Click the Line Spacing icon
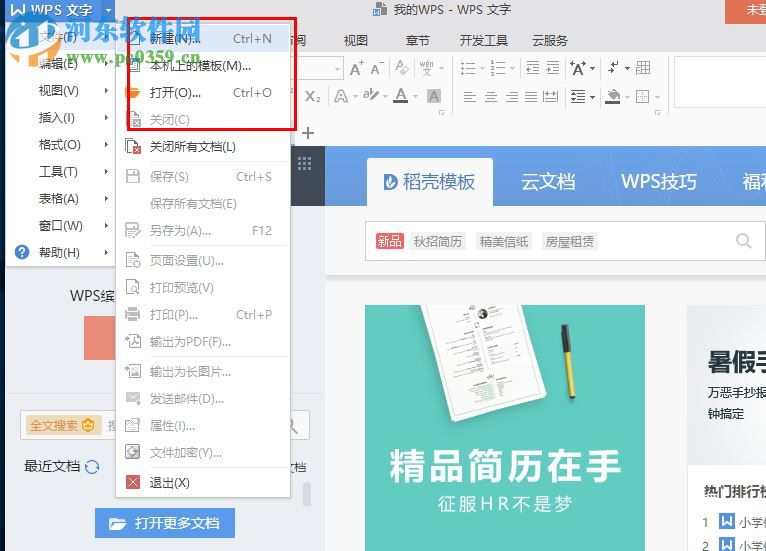Viewport: 766px width, 551px height. (578, 97)
